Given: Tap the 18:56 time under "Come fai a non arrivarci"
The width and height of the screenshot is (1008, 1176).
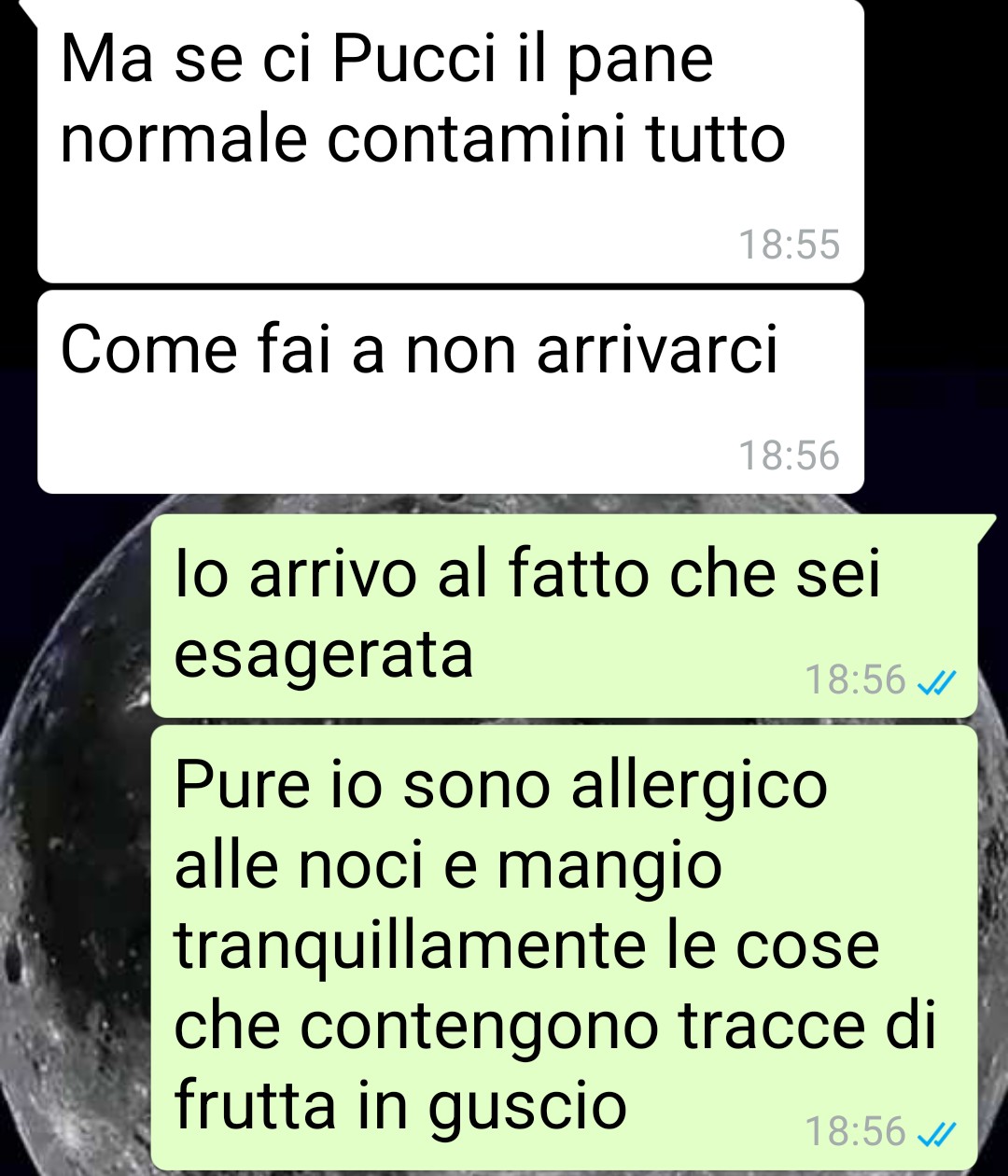Looking at the screenshot, I should coord(790,456).
